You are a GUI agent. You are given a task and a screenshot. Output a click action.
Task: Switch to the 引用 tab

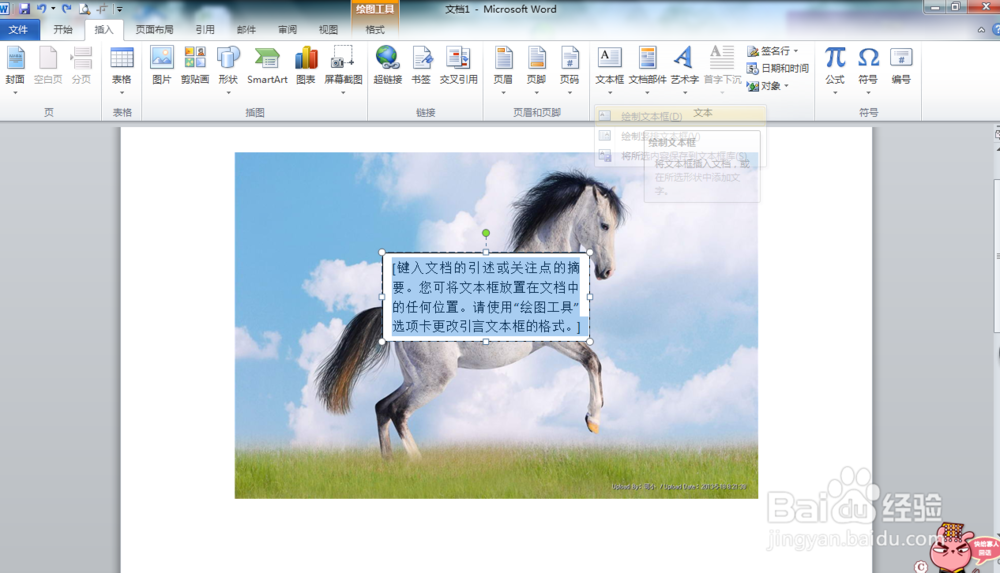(x=205, y=29)
